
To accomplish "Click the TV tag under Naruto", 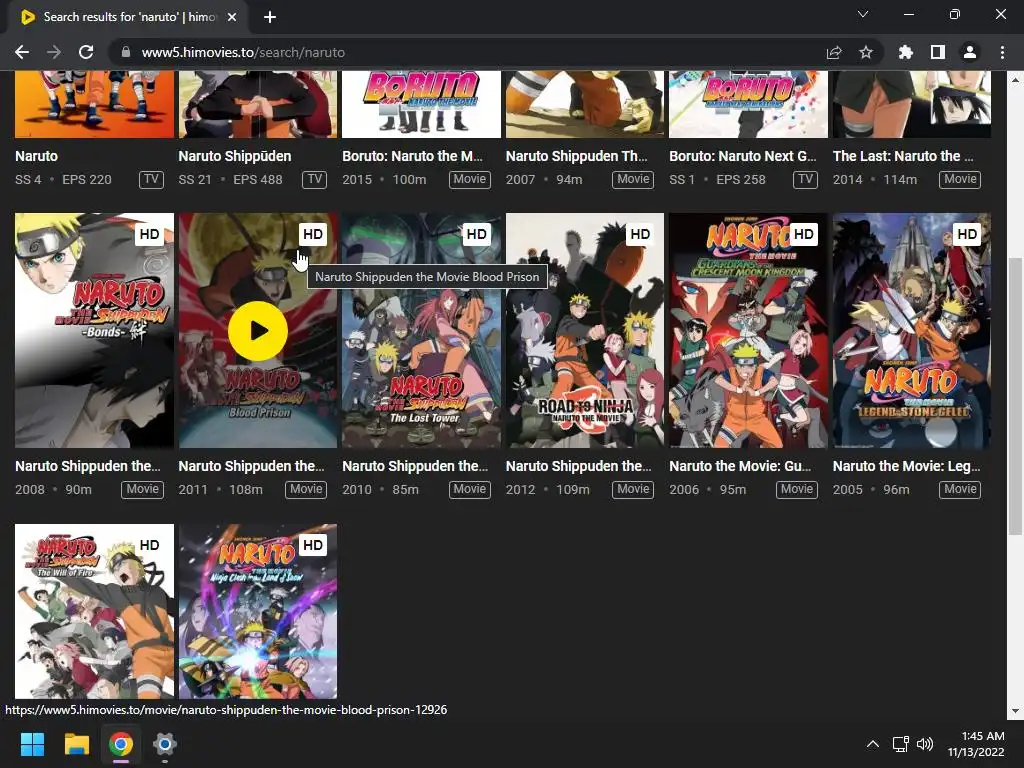I will point(151,179).
